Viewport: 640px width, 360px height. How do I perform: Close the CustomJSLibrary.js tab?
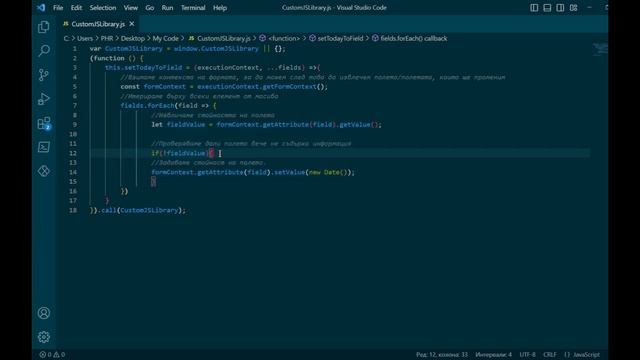pos(132,24)
